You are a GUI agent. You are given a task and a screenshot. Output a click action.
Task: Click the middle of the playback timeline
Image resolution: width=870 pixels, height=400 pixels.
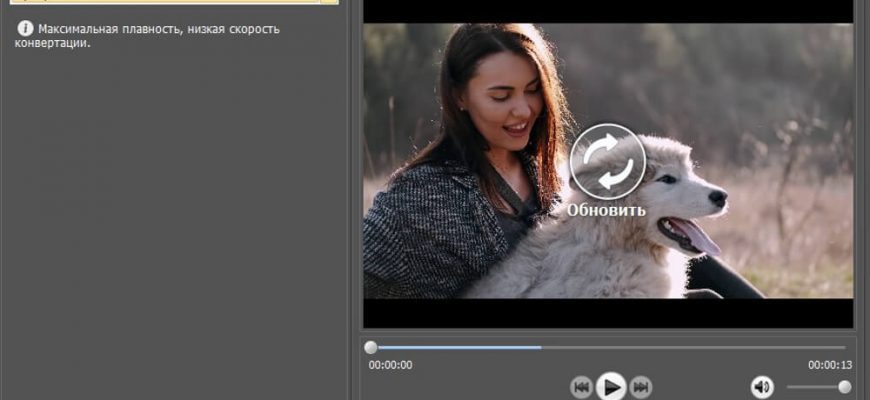point(608,348)
